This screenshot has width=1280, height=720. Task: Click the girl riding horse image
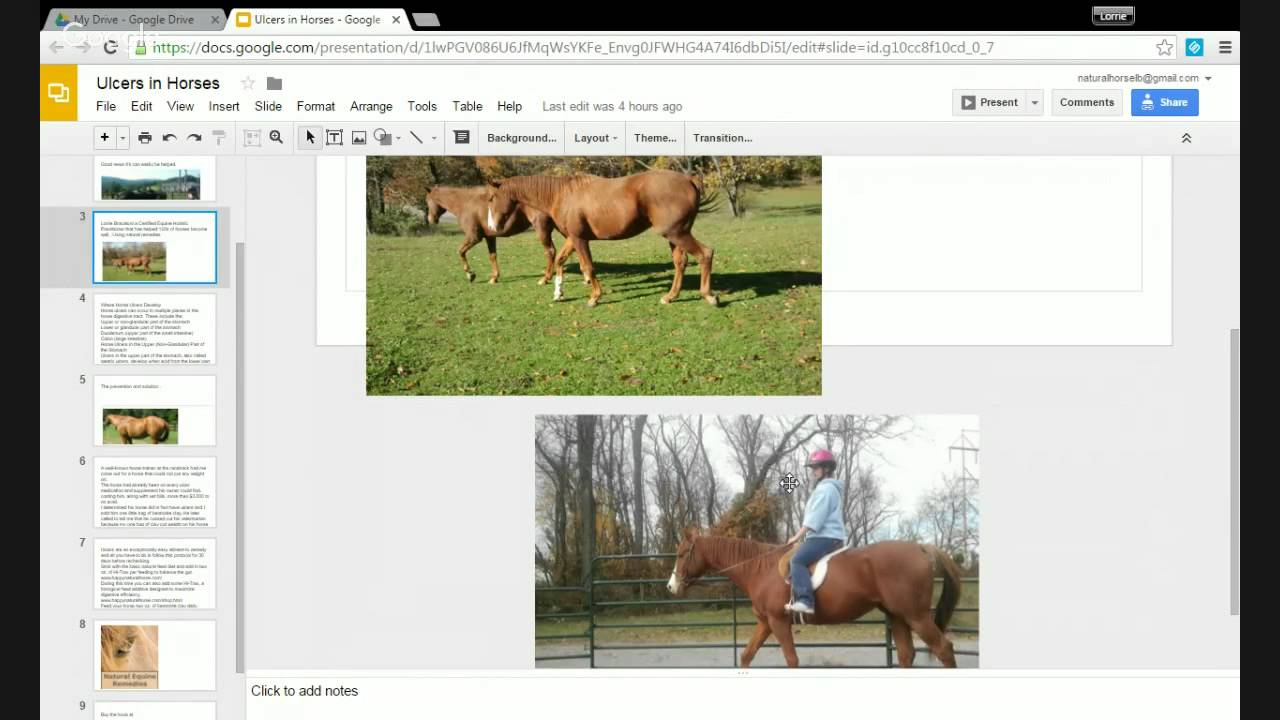(x=757, y=541)
